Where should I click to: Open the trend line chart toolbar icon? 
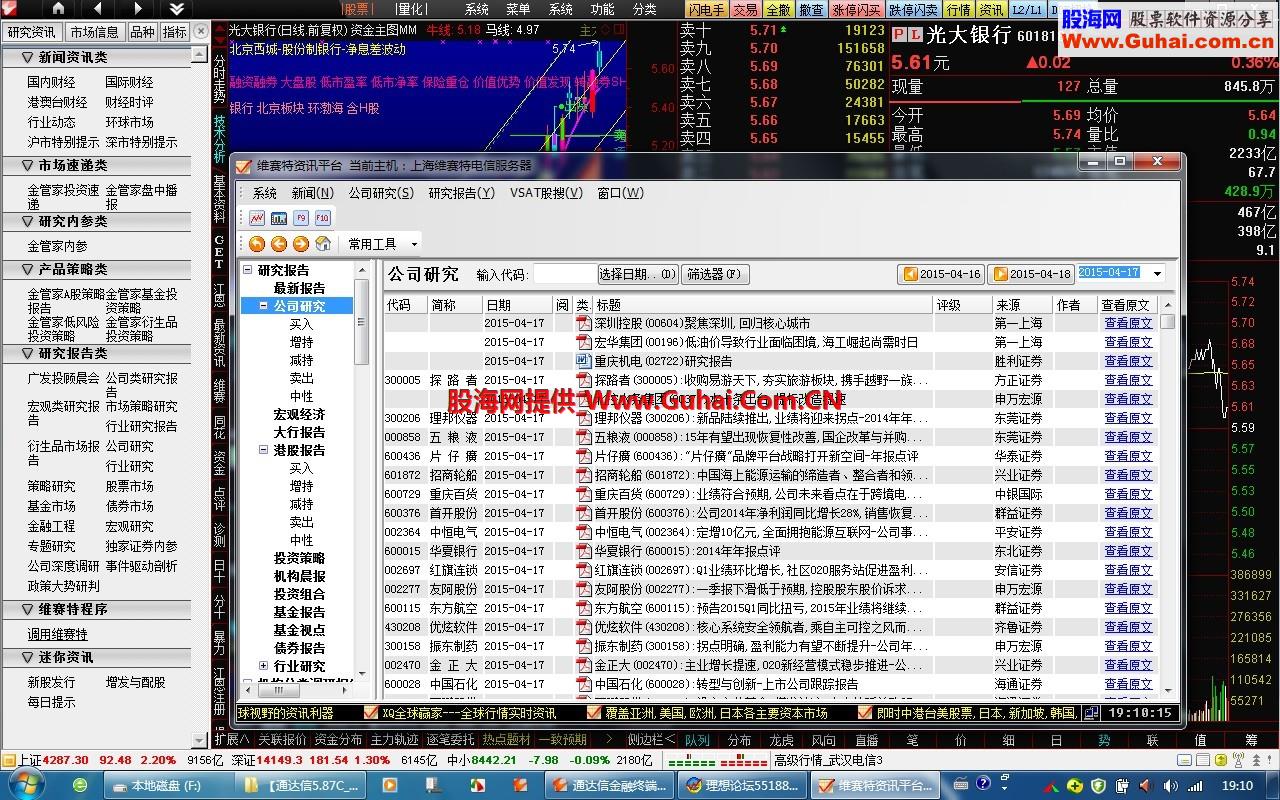257,217
